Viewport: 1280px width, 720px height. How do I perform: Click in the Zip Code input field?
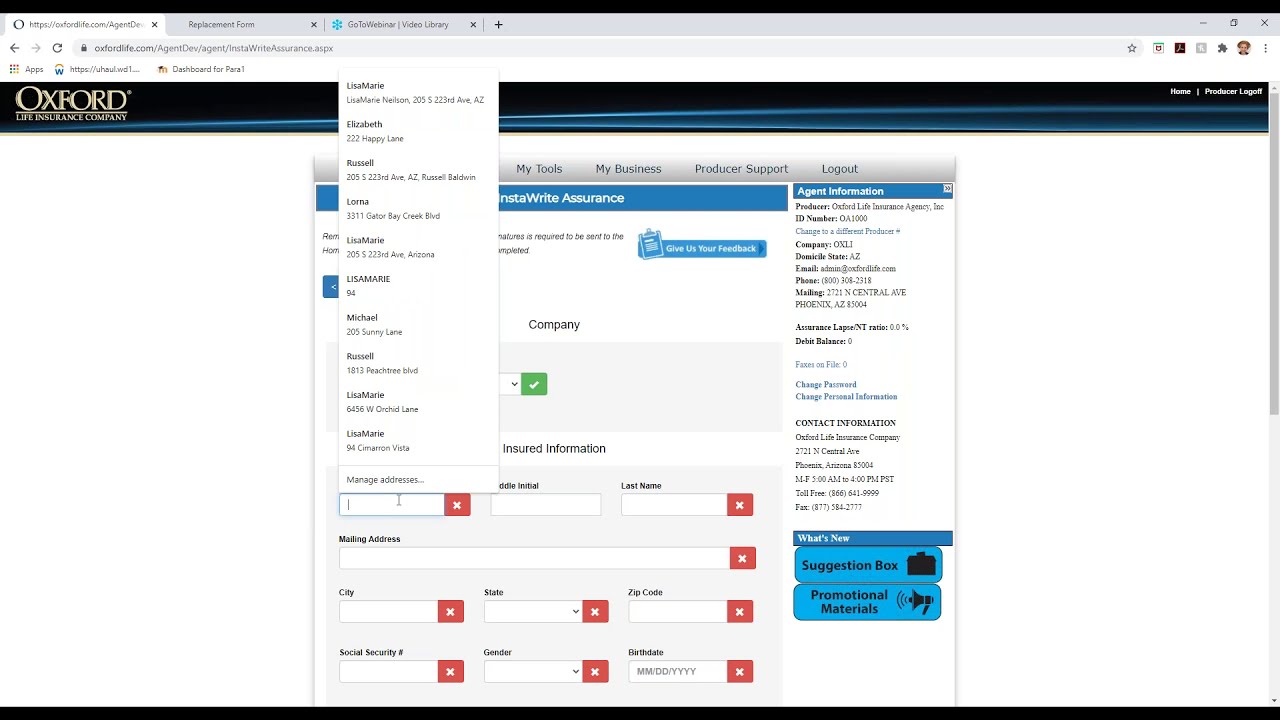click(677, 611)
